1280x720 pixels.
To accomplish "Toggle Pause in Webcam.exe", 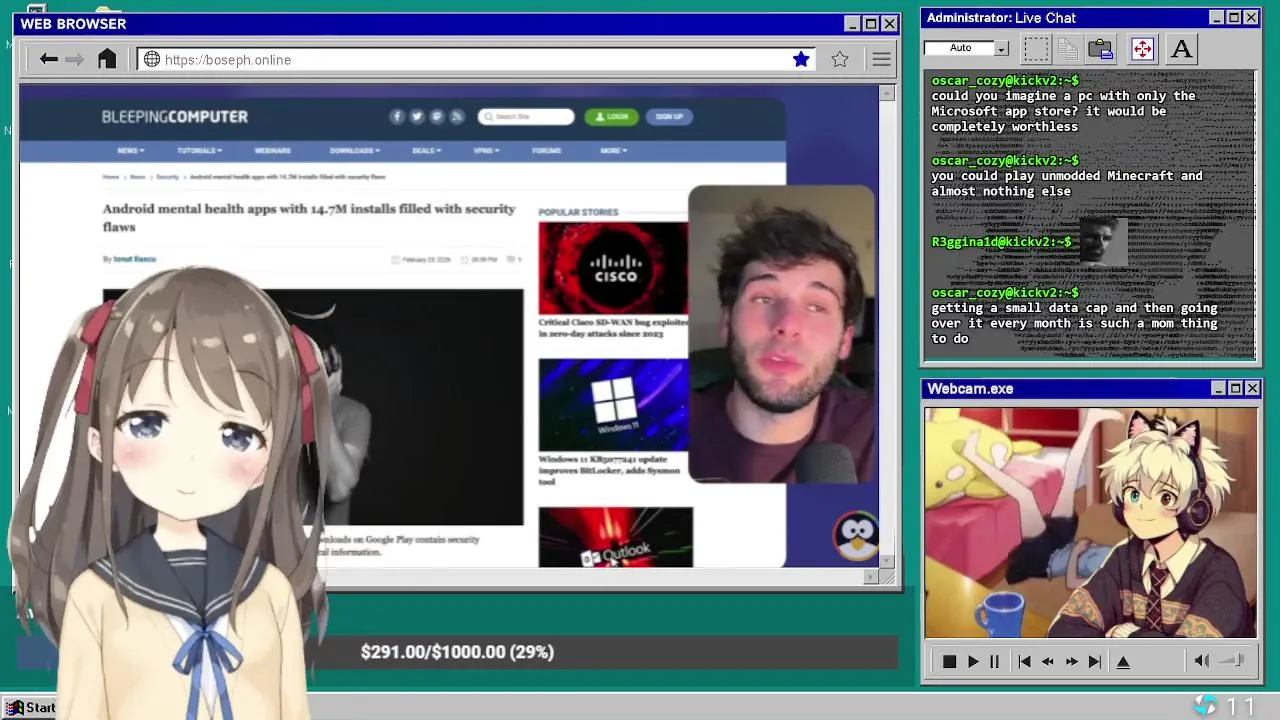I will coord(994,661).
